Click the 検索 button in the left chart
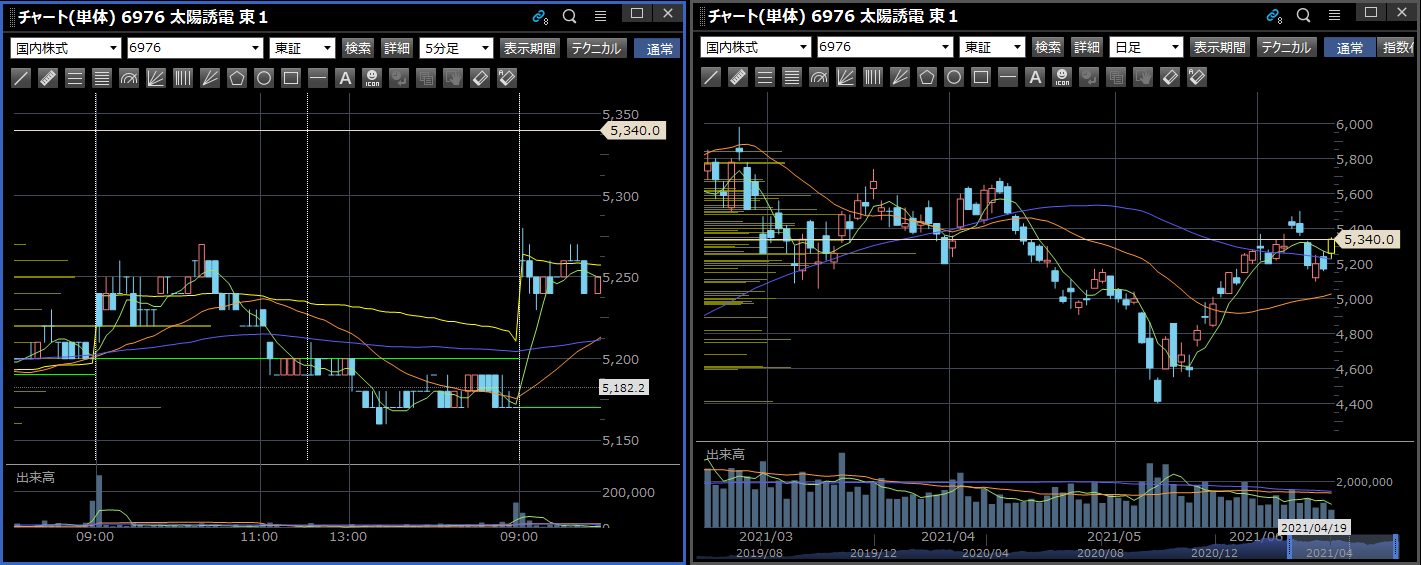 (358, 48)
